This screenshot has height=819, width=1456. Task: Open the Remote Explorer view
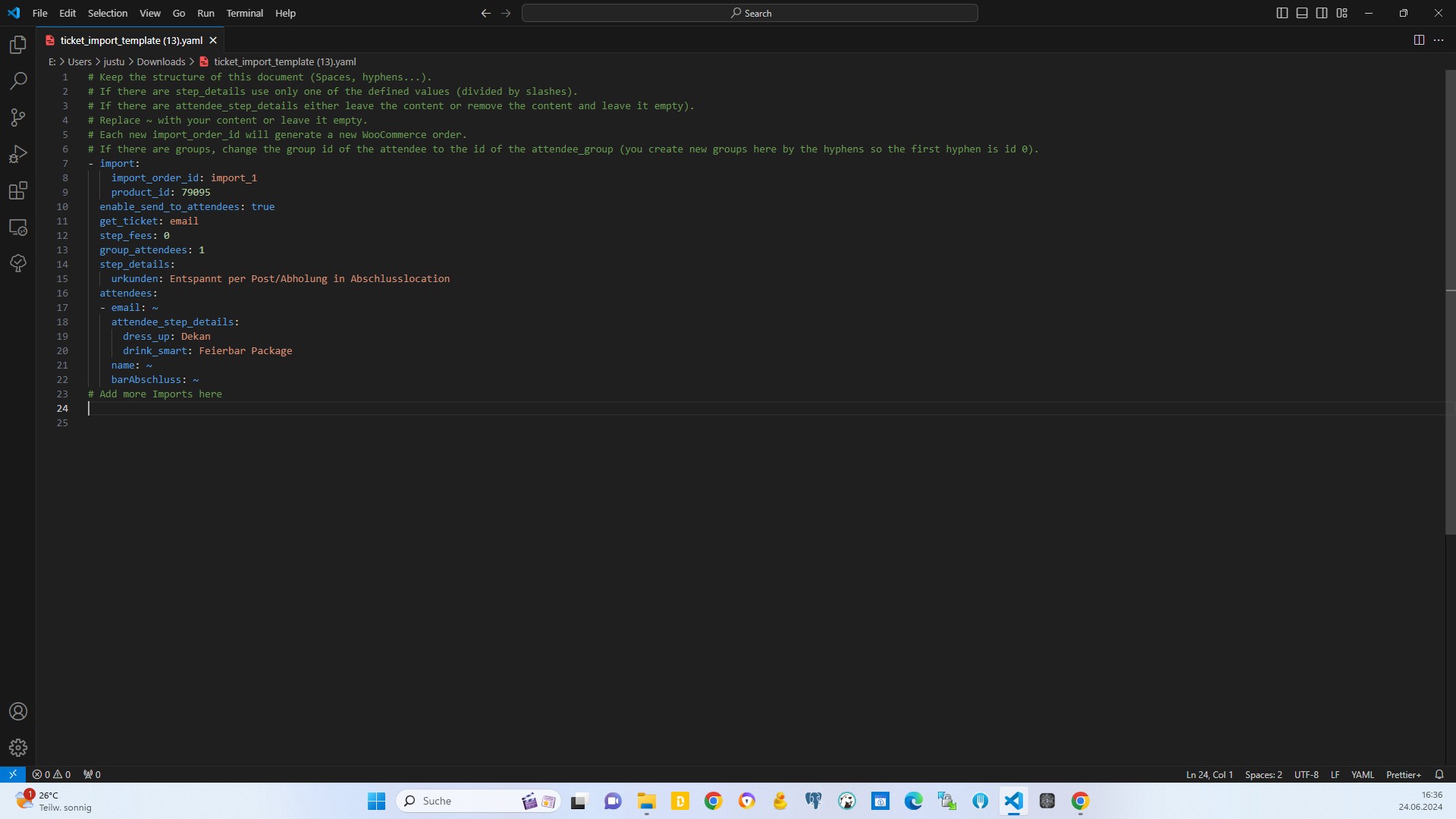coord(18,227)
